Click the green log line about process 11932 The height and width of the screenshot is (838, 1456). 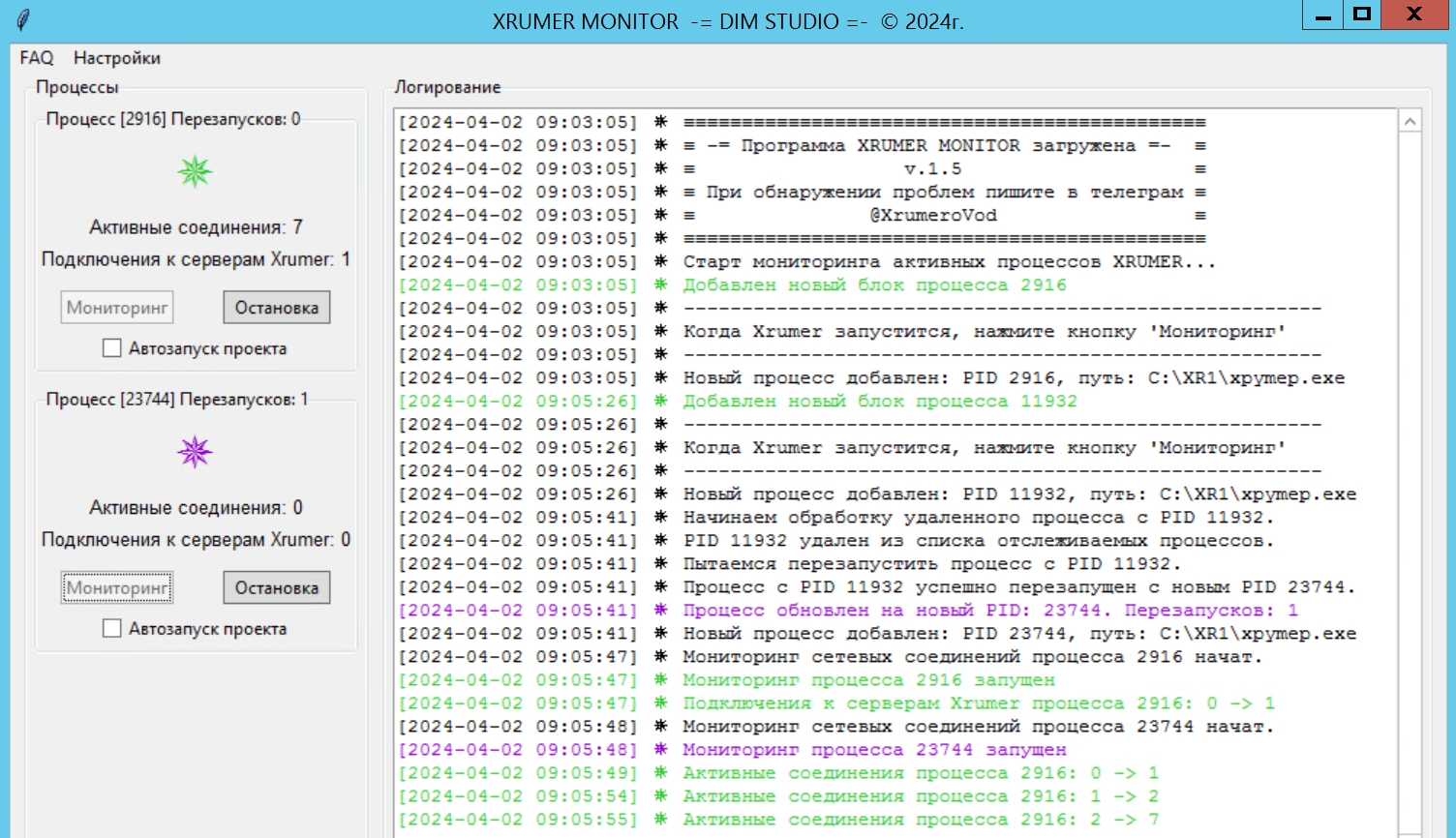pyautogui.click(x=738, y=402)
